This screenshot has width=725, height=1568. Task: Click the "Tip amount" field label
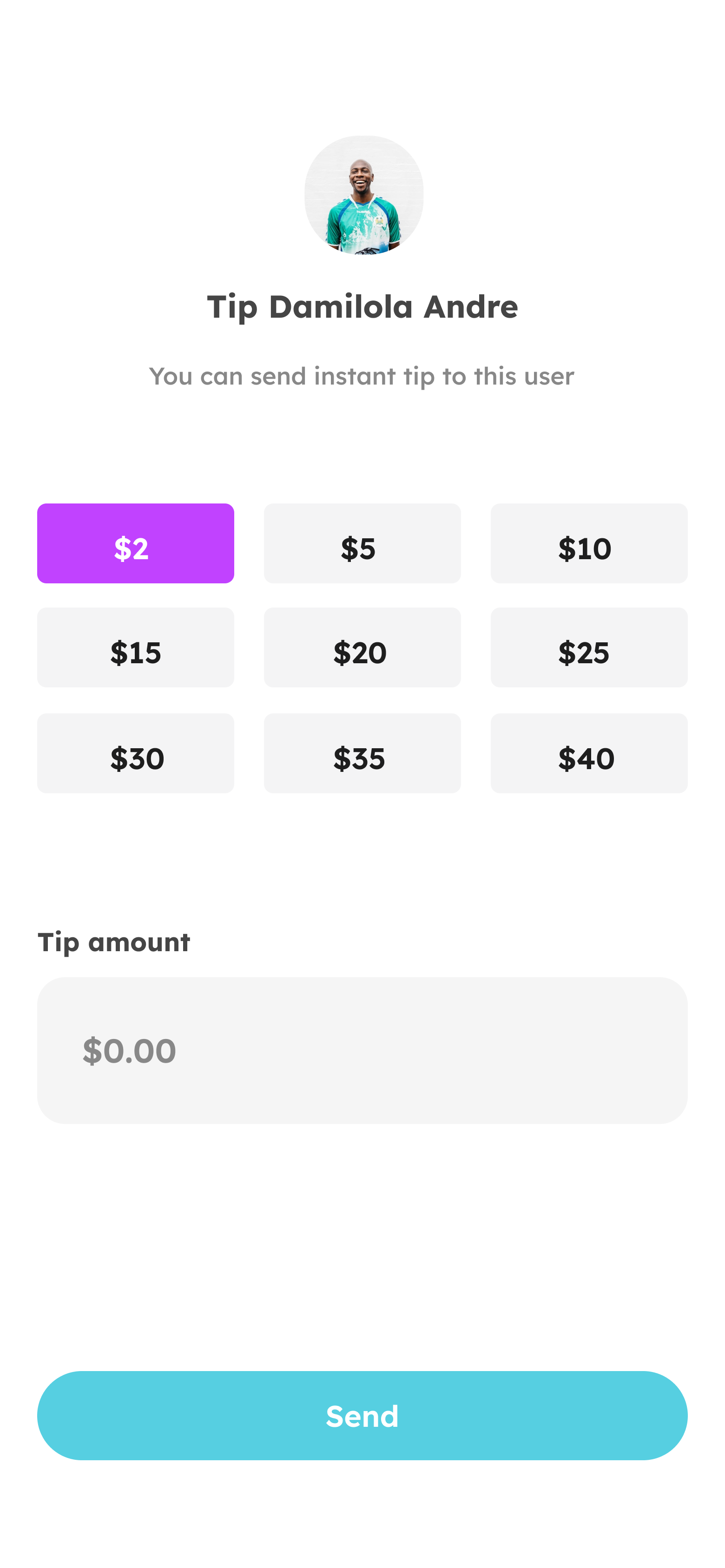click(x=114, y=942)
